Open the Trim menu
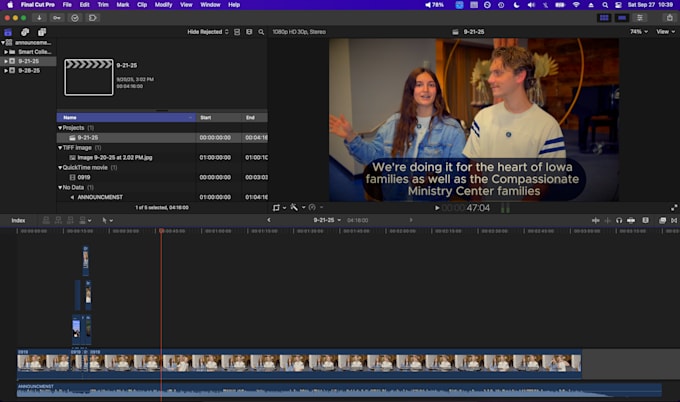This screenshot has height=402, width=680. point(103,5)
